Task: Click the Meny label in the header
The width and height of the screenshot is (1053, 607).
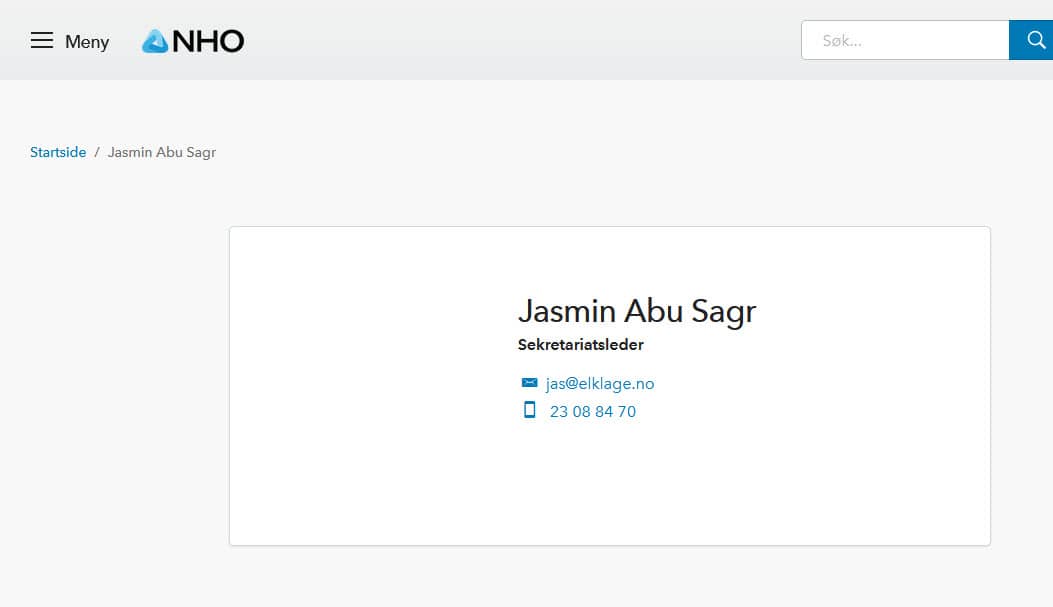Action: [87, 42]
